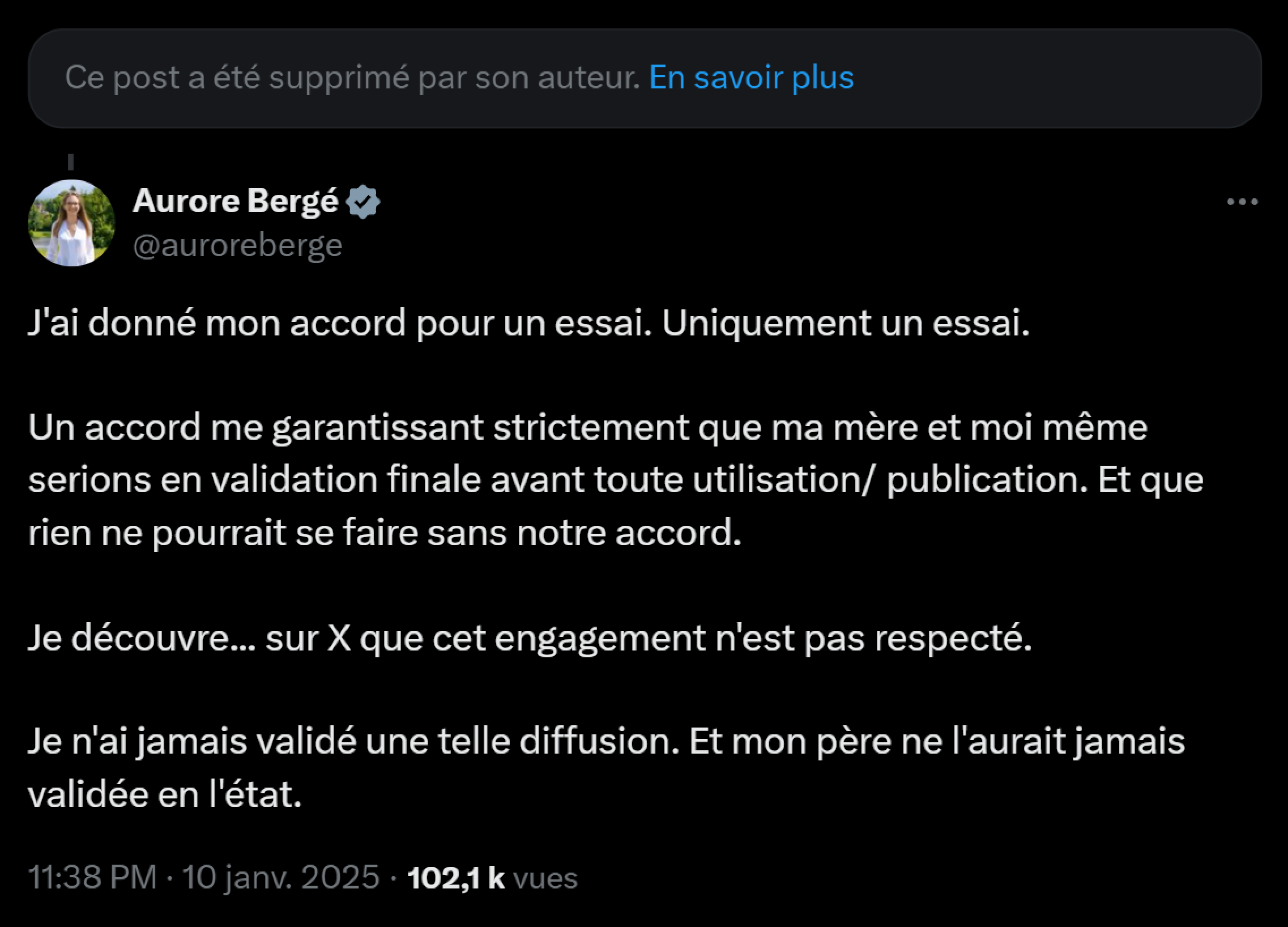Screen dimensions: 1288x927
Task: Click the sentence "Je n'ai jamais validé une telle diffusion."
Action: [353, 742]
